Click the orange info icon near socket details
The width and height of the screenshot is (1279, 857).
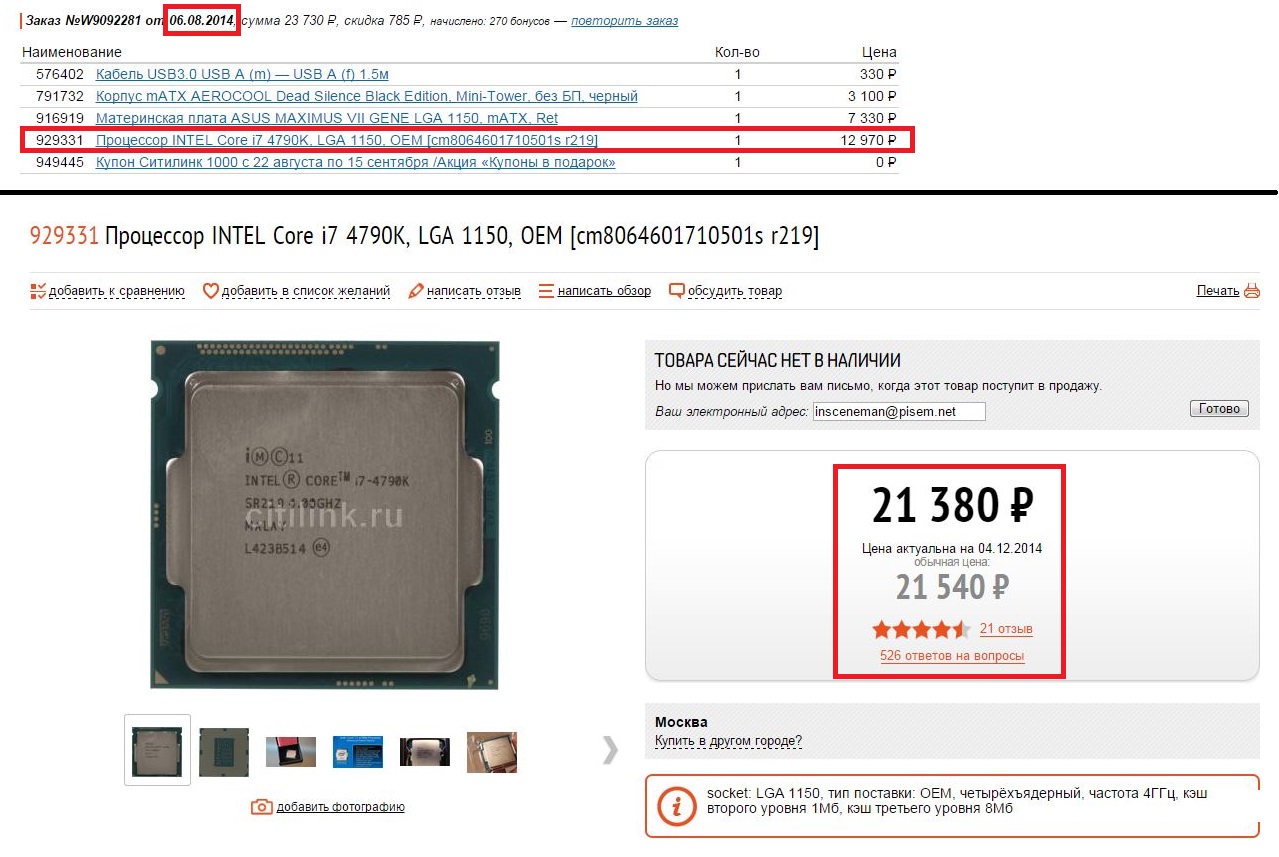pyautogui.click(x=678, y=805)
